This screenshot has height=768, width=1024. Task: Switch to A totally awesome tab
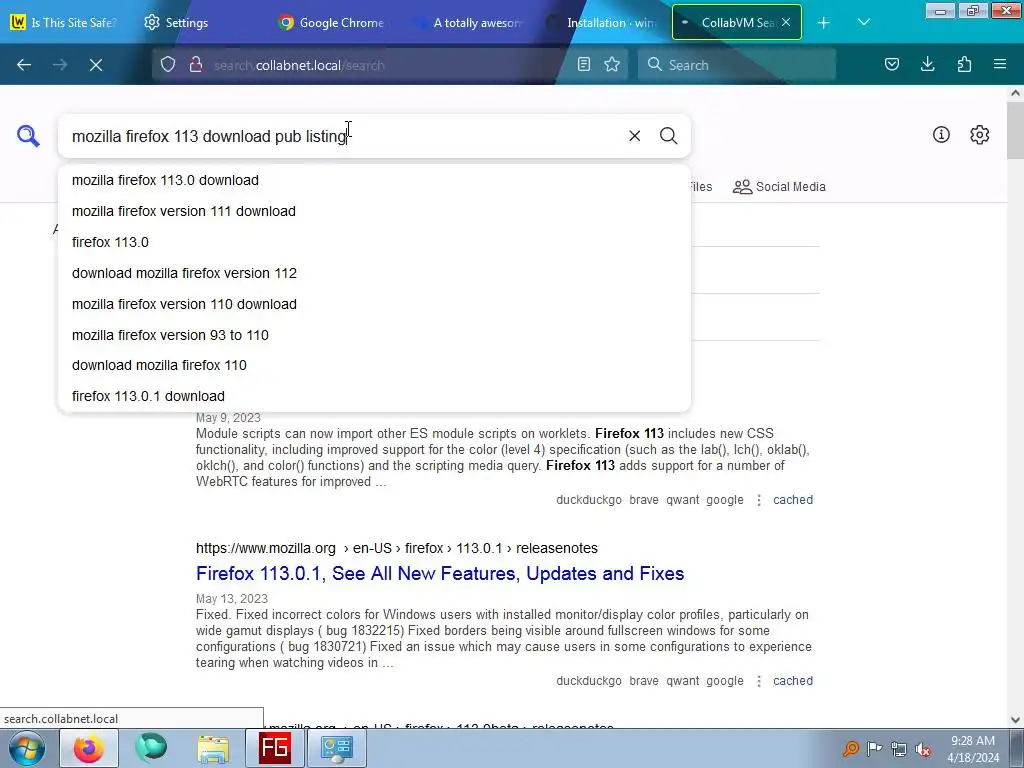click(x=469, y=22)
